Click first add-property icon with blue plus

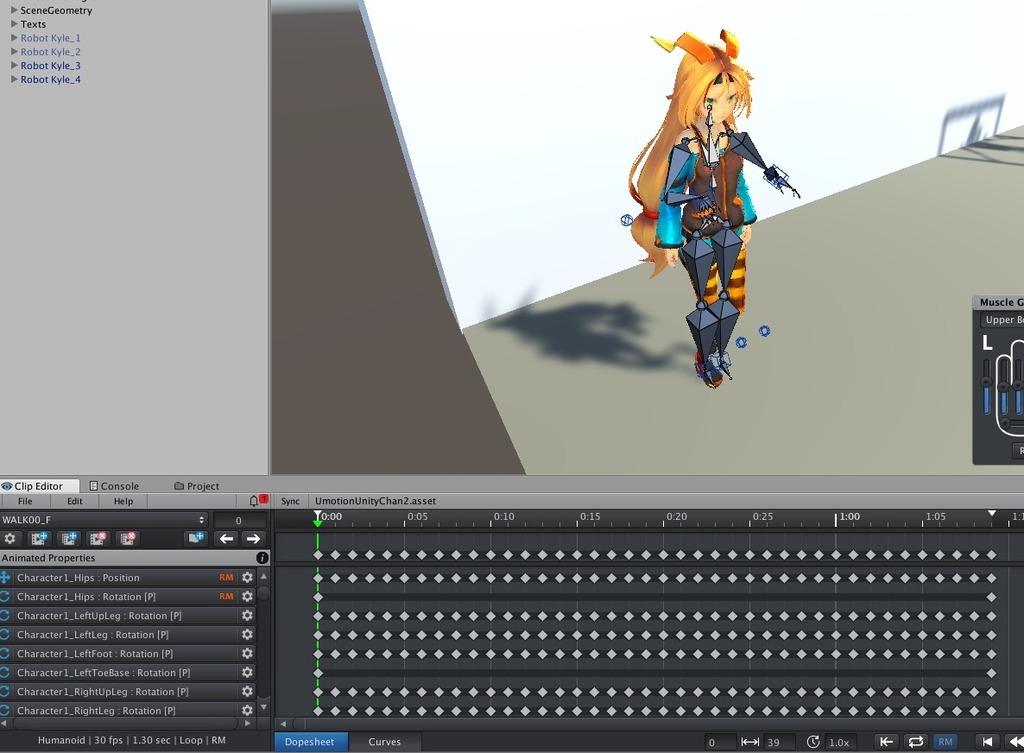tap(39, 539)
